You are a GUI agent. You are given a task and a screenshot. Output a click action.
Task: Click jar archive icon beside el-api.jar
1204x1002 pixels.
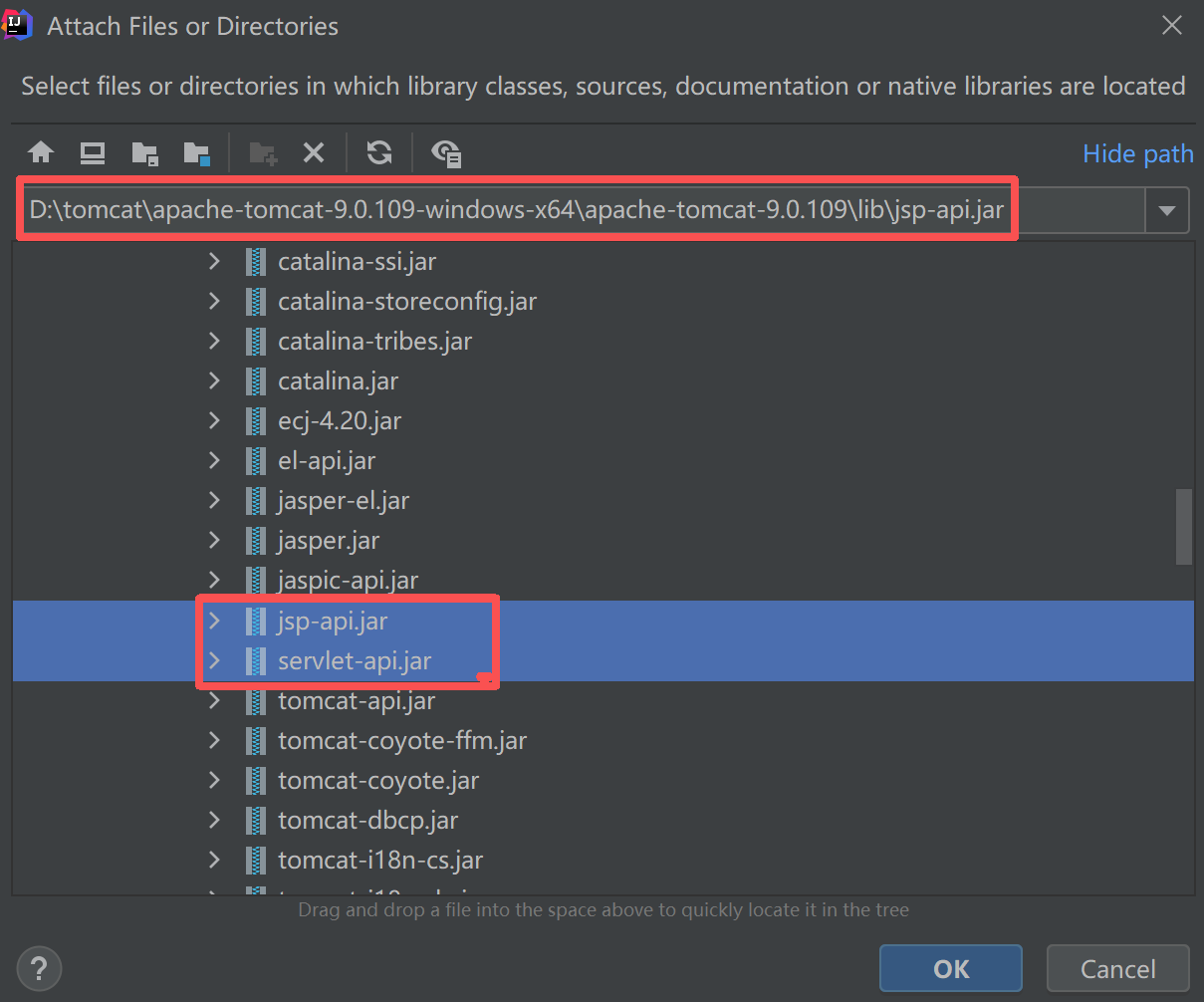tap(256, 461)
